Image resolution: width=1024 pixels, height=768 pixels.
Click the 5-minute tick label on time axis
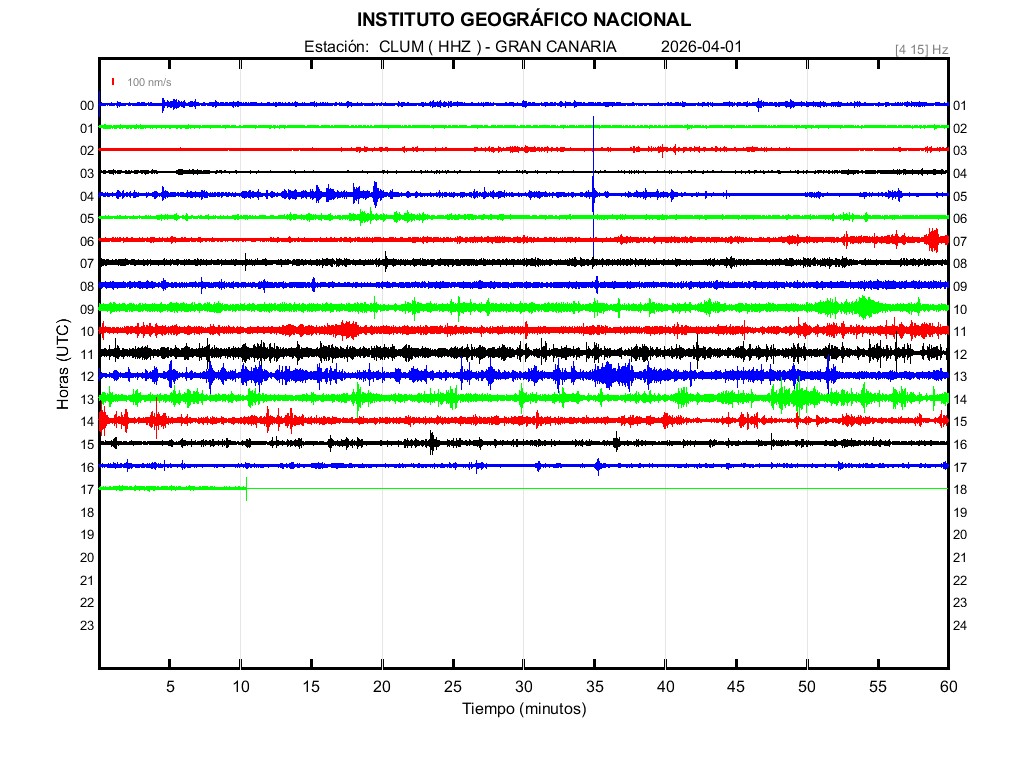click(x=170, y=687)
